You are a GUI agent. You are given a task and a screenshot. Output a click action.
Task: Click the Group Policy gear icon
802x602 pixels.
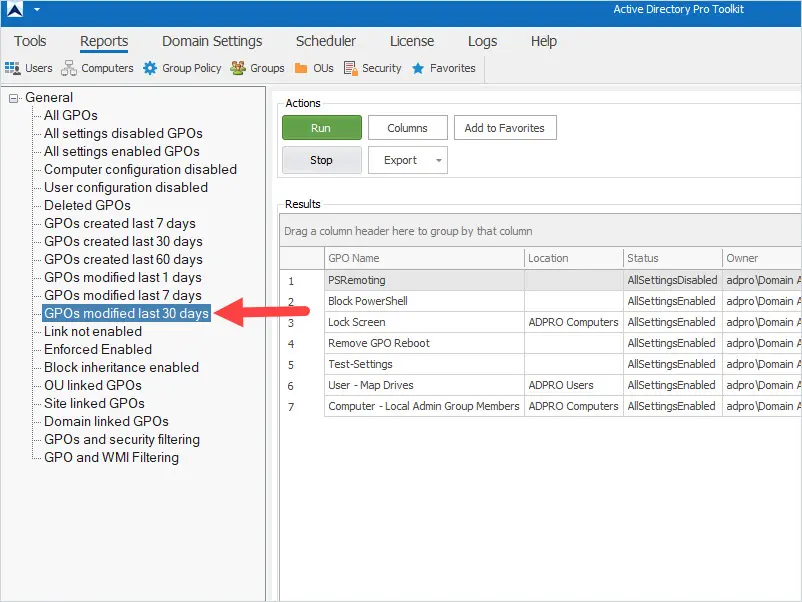click(x=150, y=68)
